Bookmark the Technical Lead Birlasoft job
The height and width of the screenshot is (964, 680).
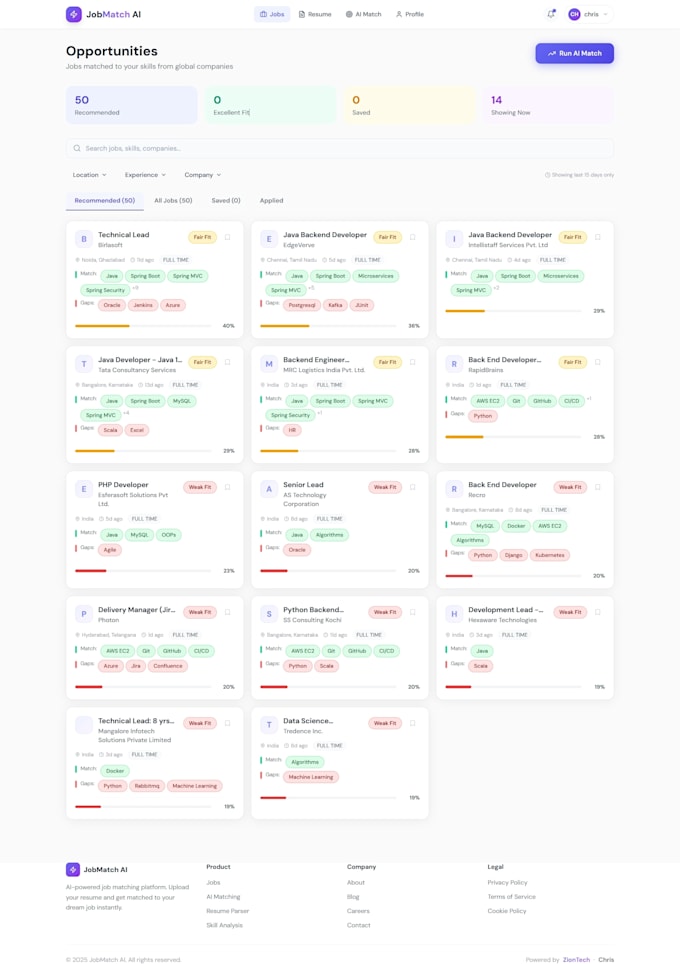[x=227, y=237]
